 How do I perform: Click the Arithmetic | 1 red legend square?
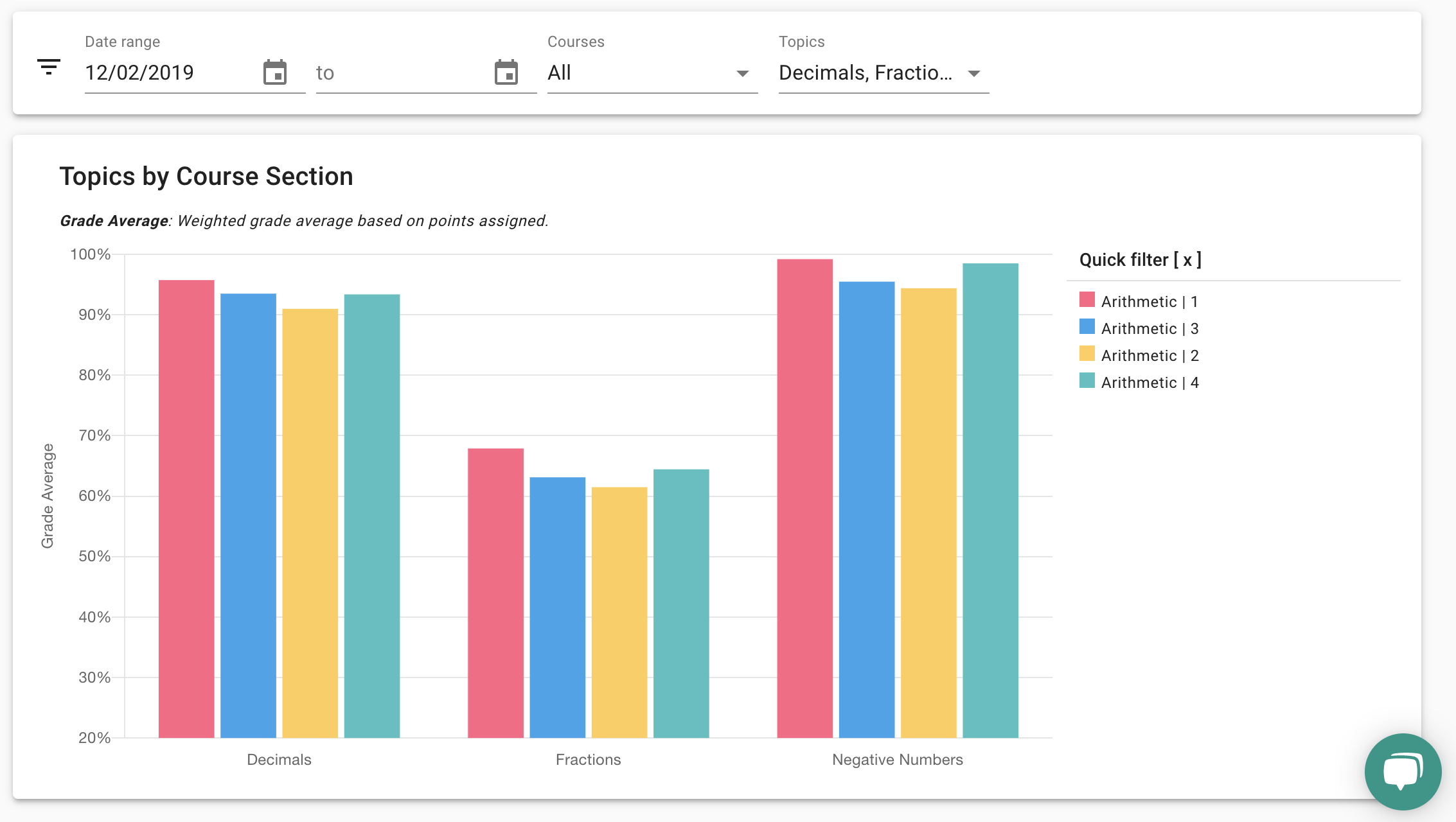click(x=1087, y=300)
